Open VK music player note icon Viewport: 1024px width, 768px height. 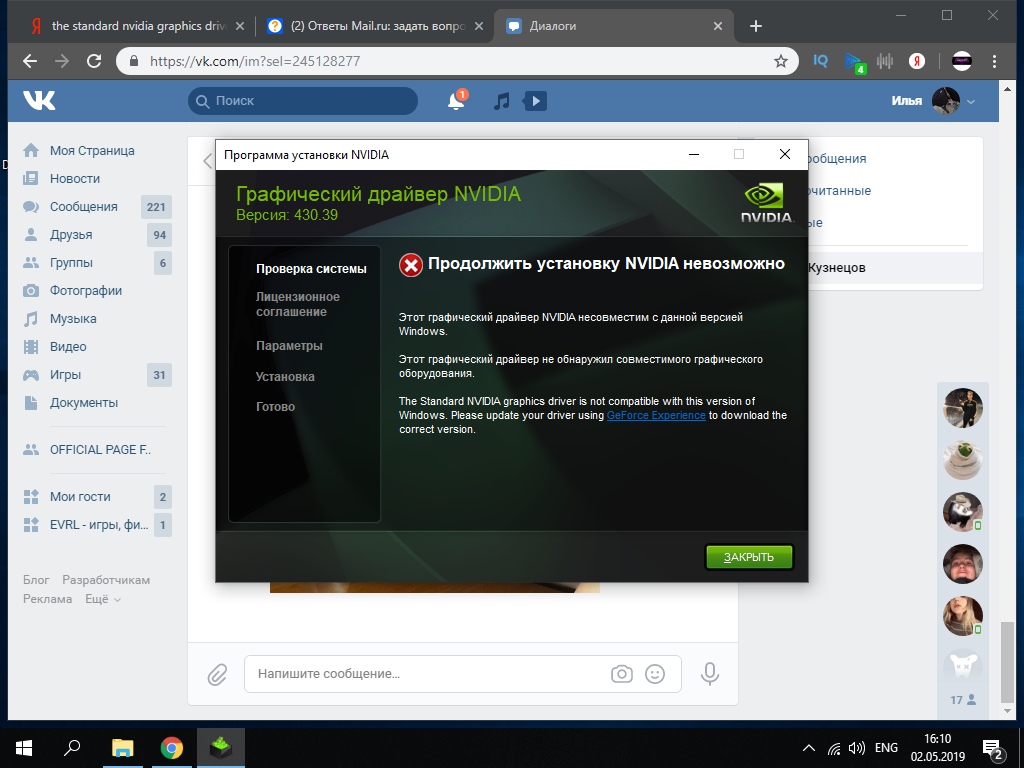pyautogui.click(x=502, y=101)
